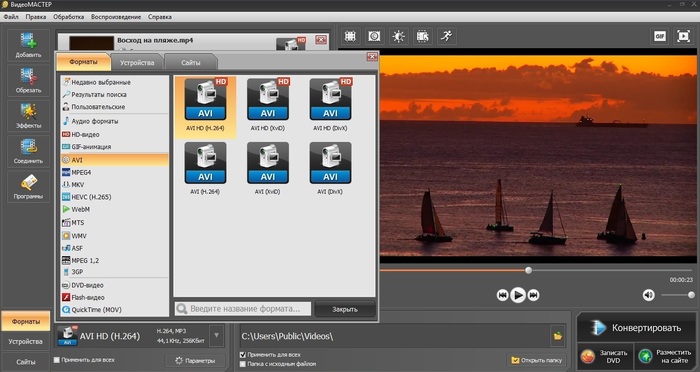The height and width of the screenshot is (372, 700).
Task: Skip to previous with rewind button
Action: click(502, 295)
